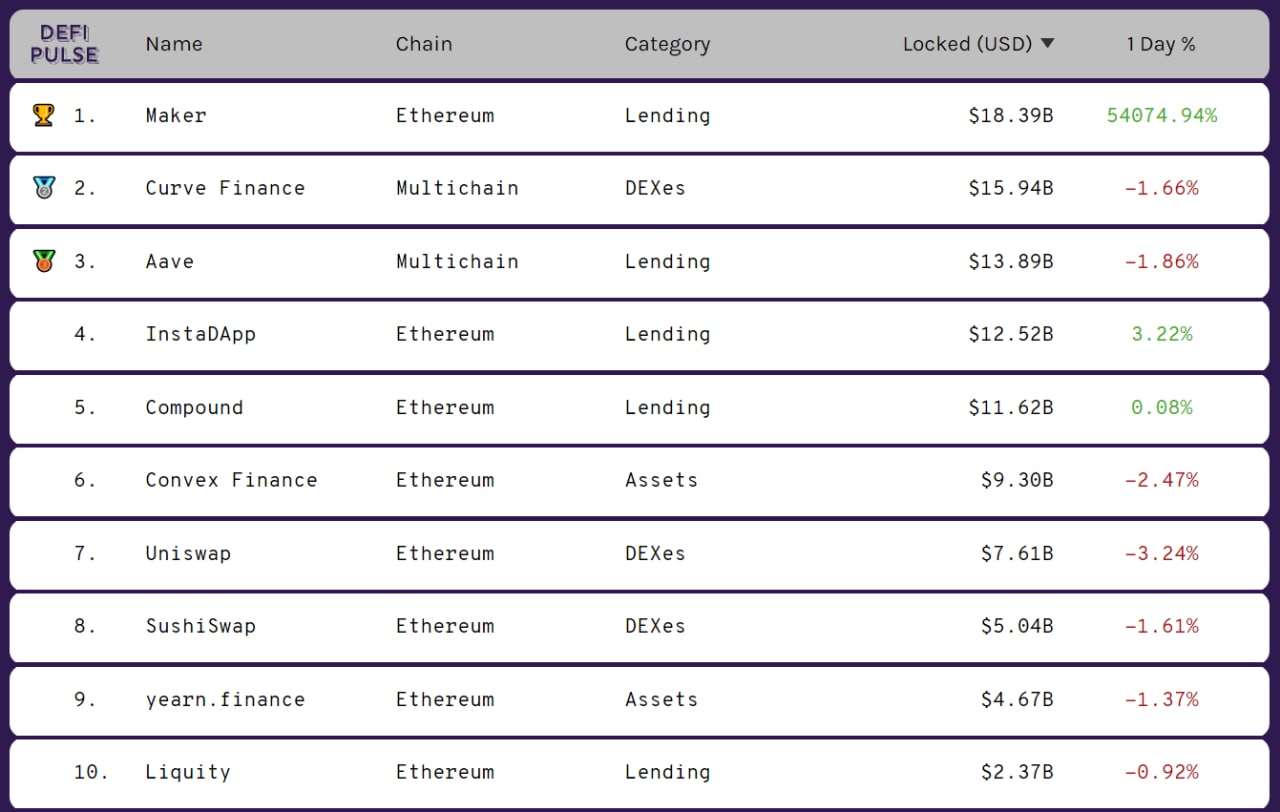The width and height of the screenshot is (1280, 812).
Task: Click the DeFi Pulse logo
Action: pyautogui.click(x=64, y=44)
